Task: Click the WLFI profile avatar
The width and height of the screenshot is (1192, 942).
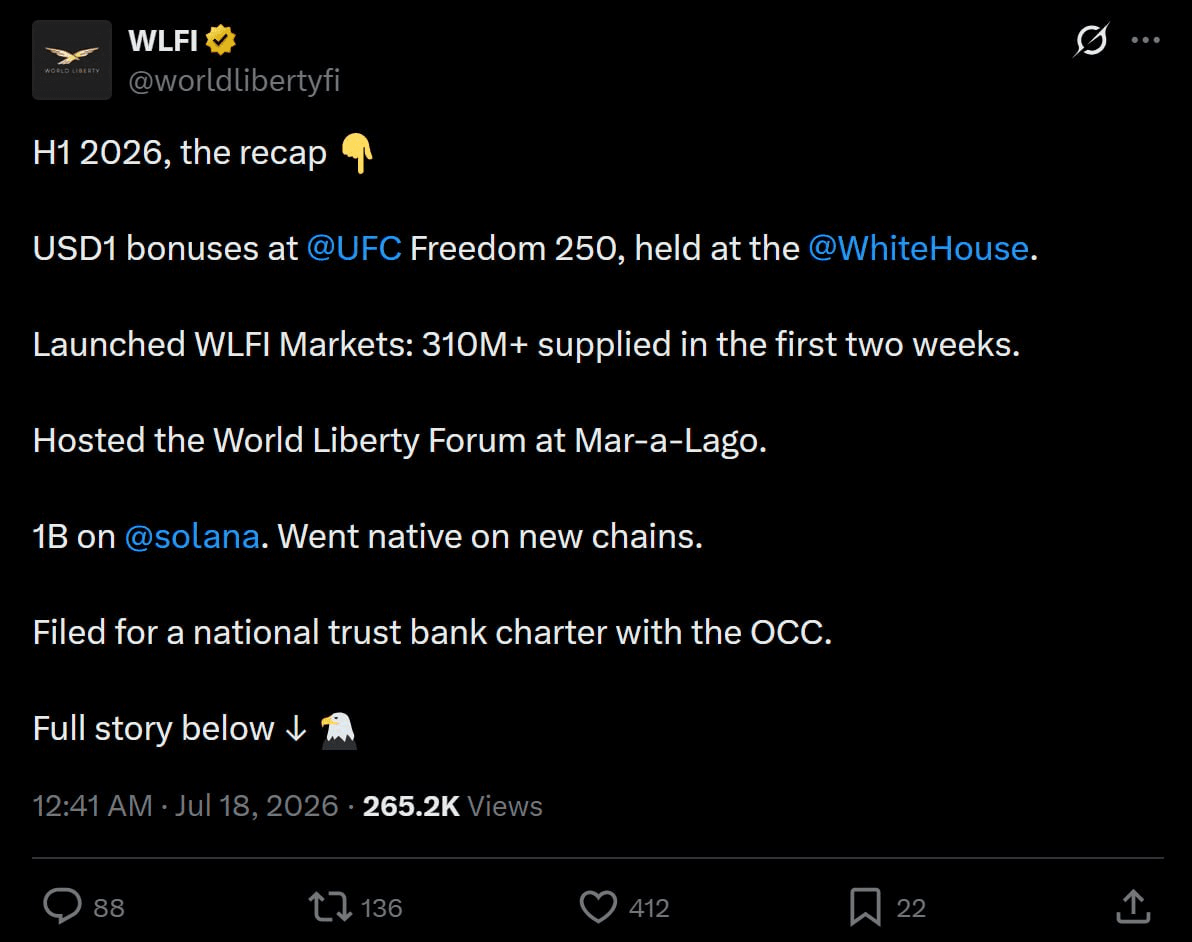Action: (72, 60)
